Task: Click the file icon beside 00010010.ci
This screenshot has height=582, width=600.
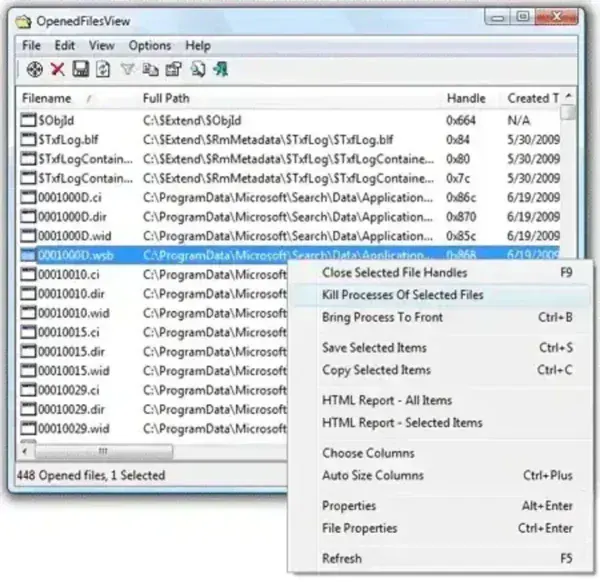Action: [28, 274]
